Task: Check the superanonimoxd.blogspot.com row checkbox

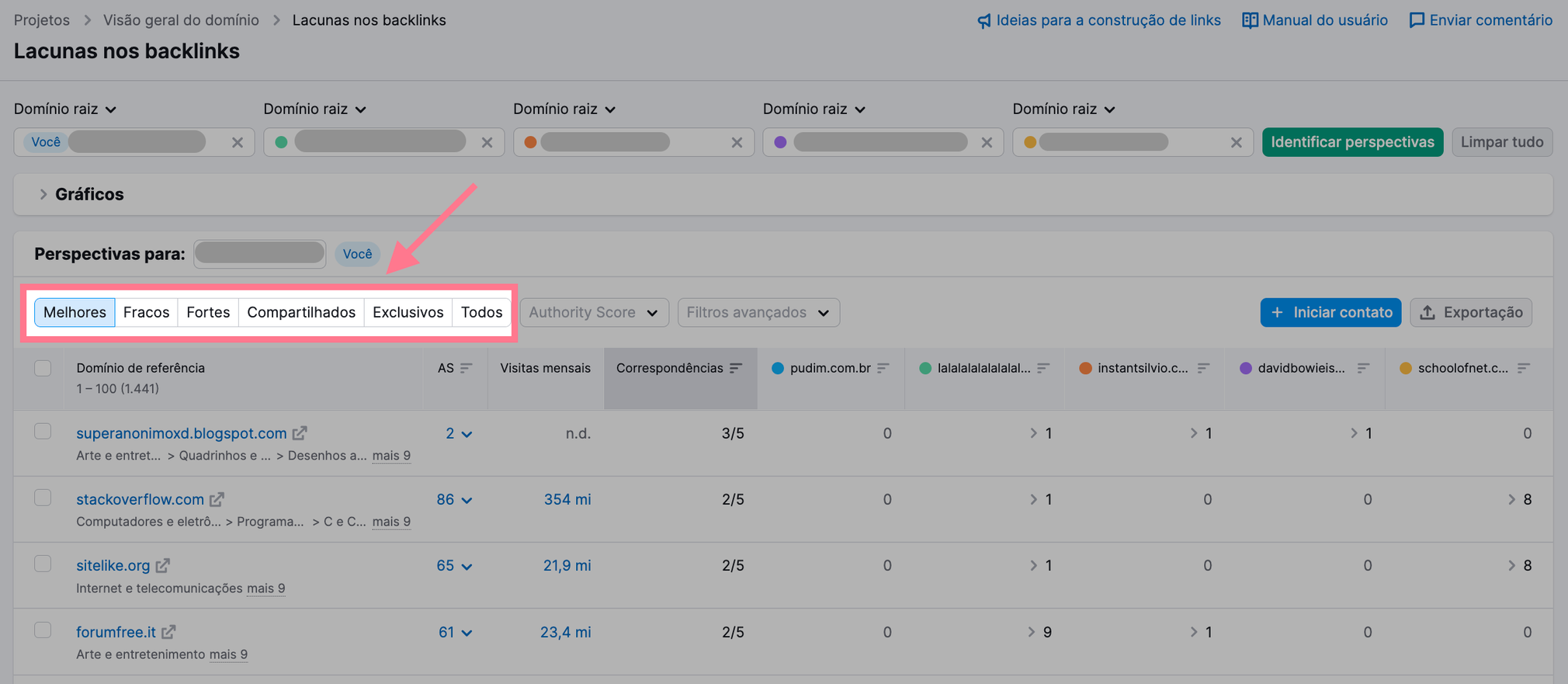Action: point(43,431)
